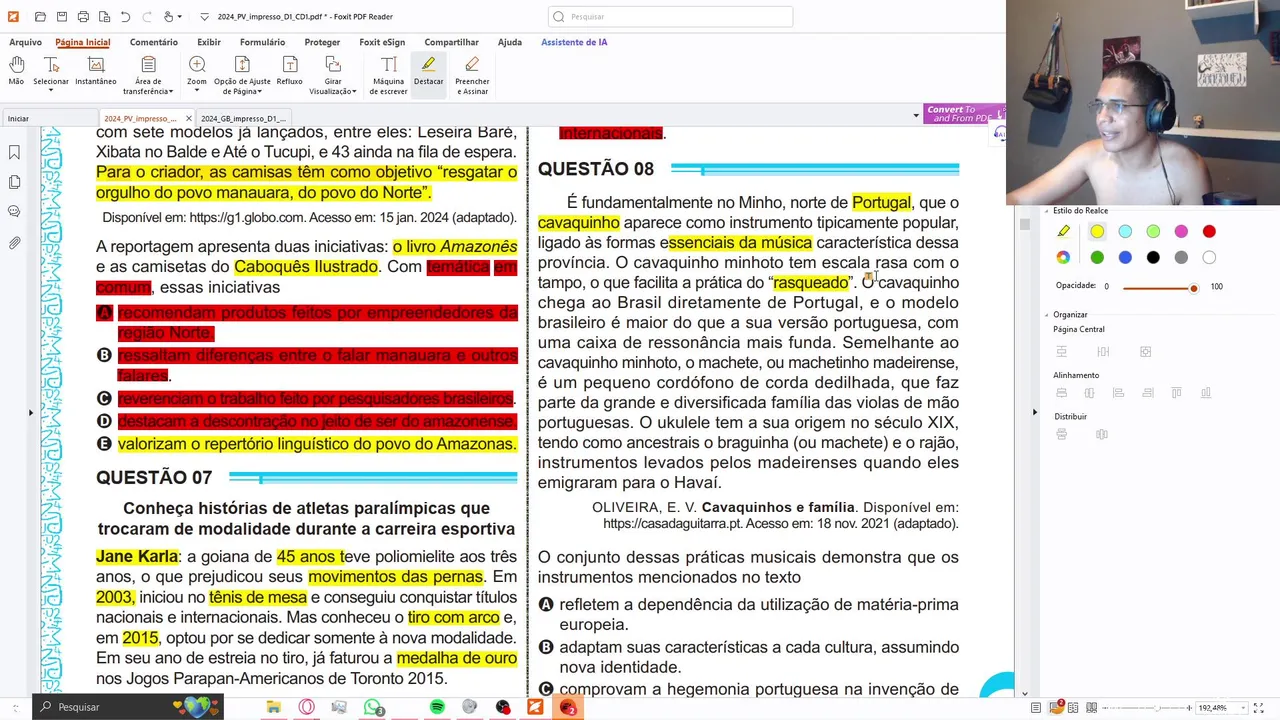
Task: Open Preencher e Assinar tool
Action: tap(472, 75)
